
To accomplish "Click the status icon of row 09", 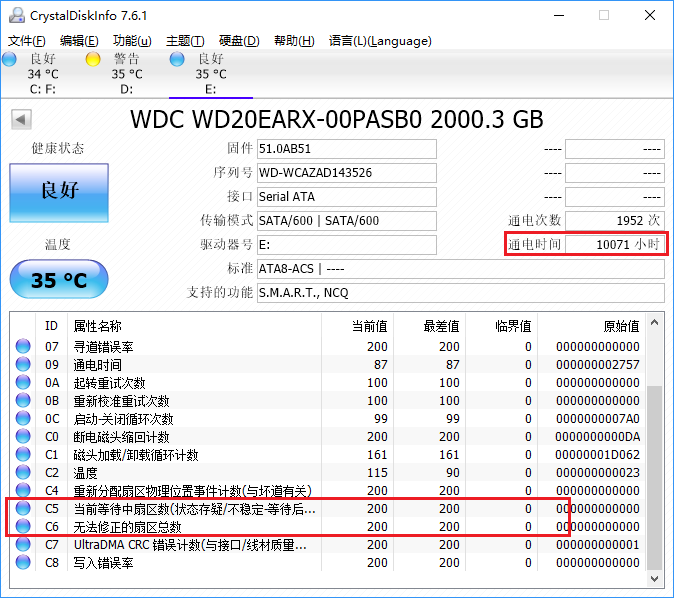I will pyautogui.click(x=23, y=364).
